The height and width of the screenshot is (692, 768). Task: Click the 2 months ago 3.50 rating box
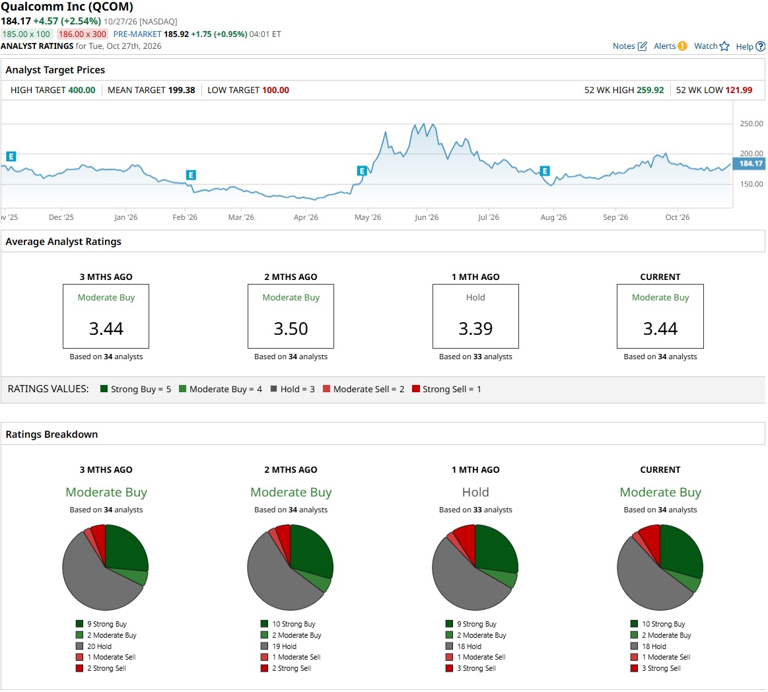point(291,316)
